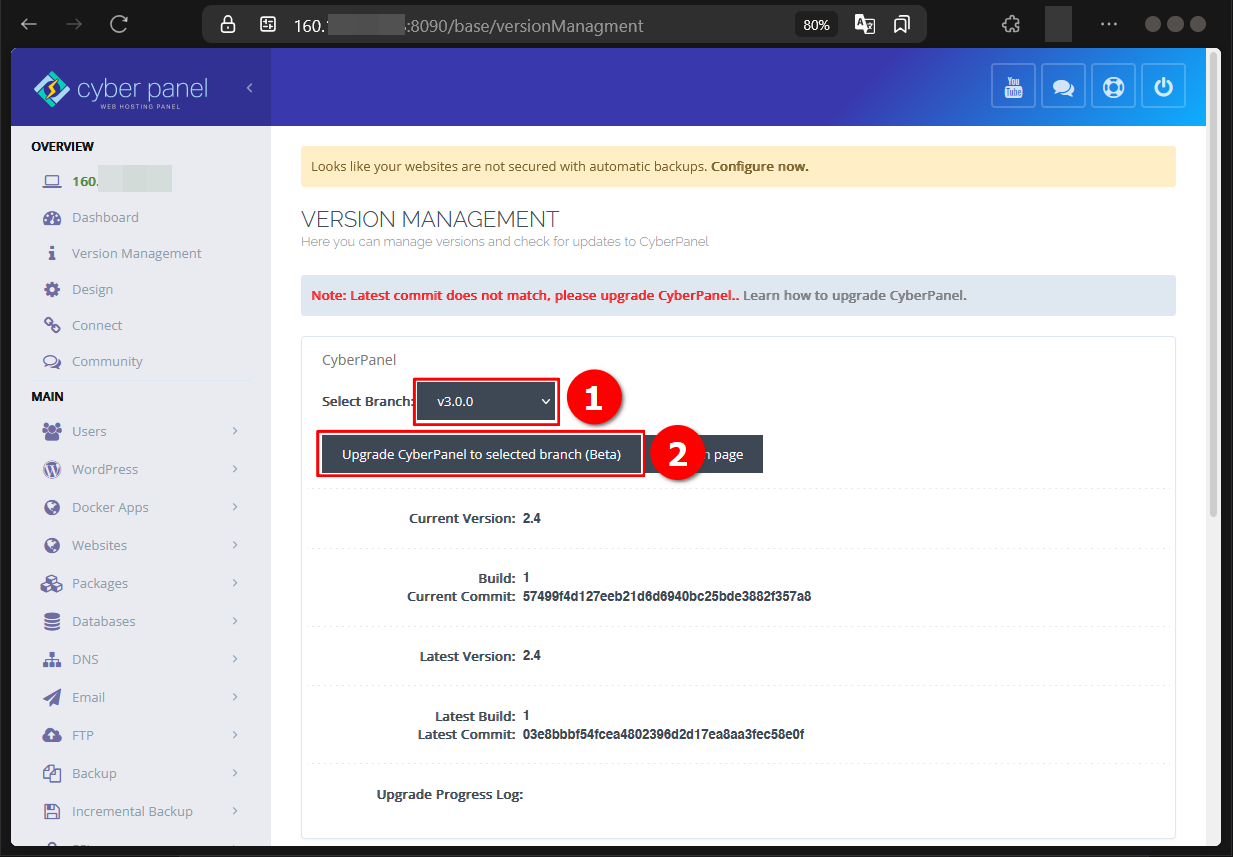
Task: Expand the Websites submenu arrow
Action: tap(235, 545)
